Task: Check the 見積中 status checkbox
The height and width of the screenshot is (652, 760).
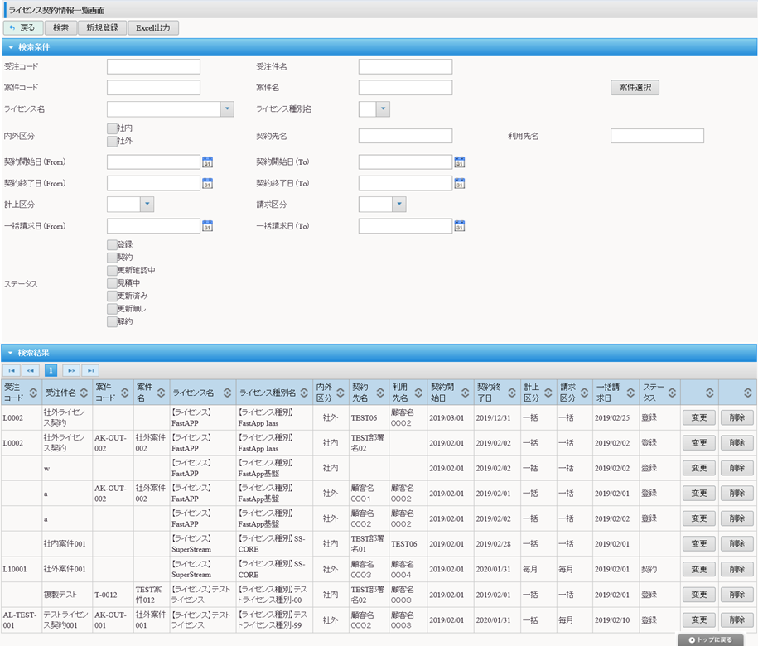Action: tap(112, 283)
